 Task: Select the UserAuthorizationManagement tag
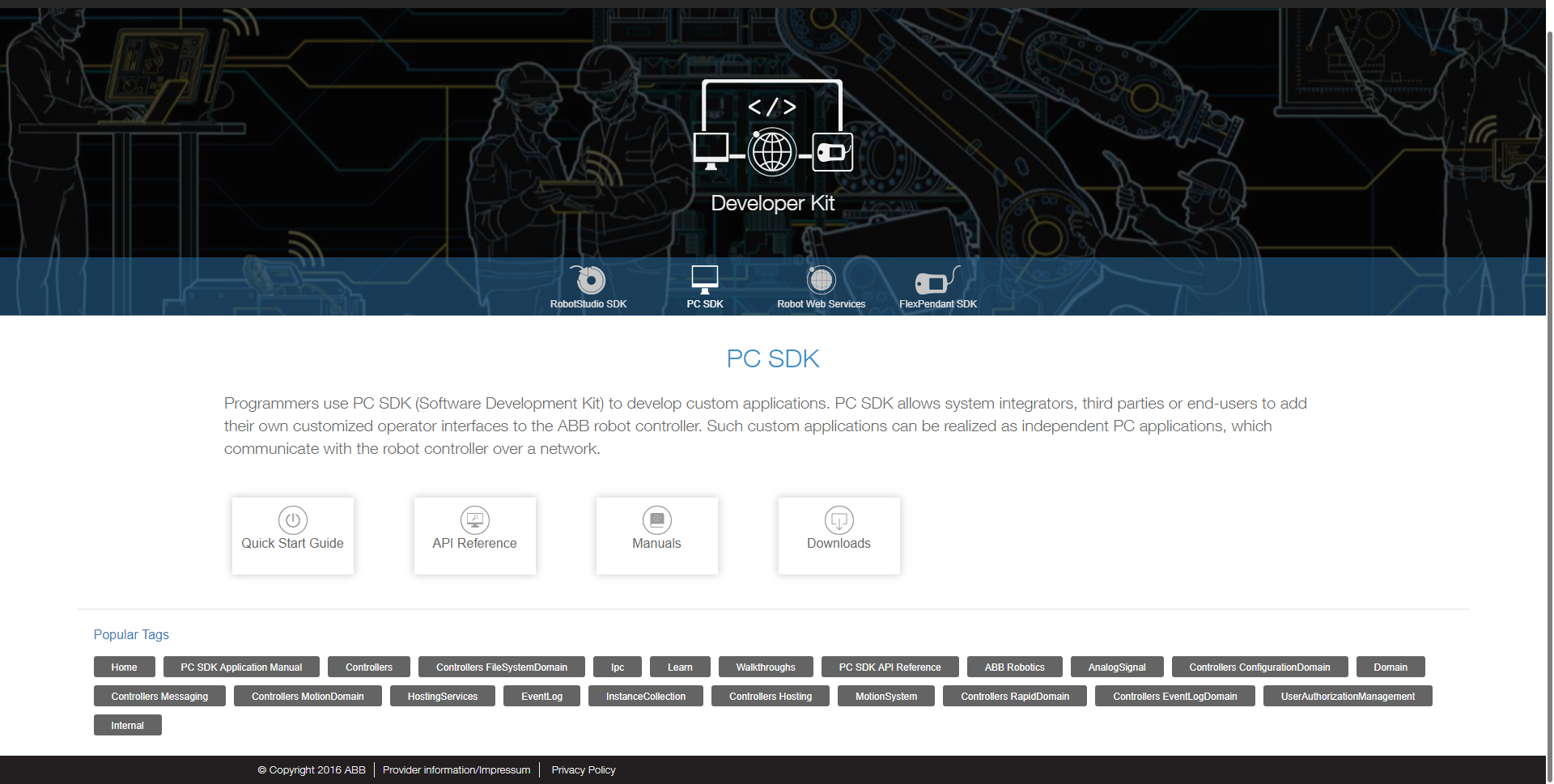pyautogui.click(x=1347, y=696)
